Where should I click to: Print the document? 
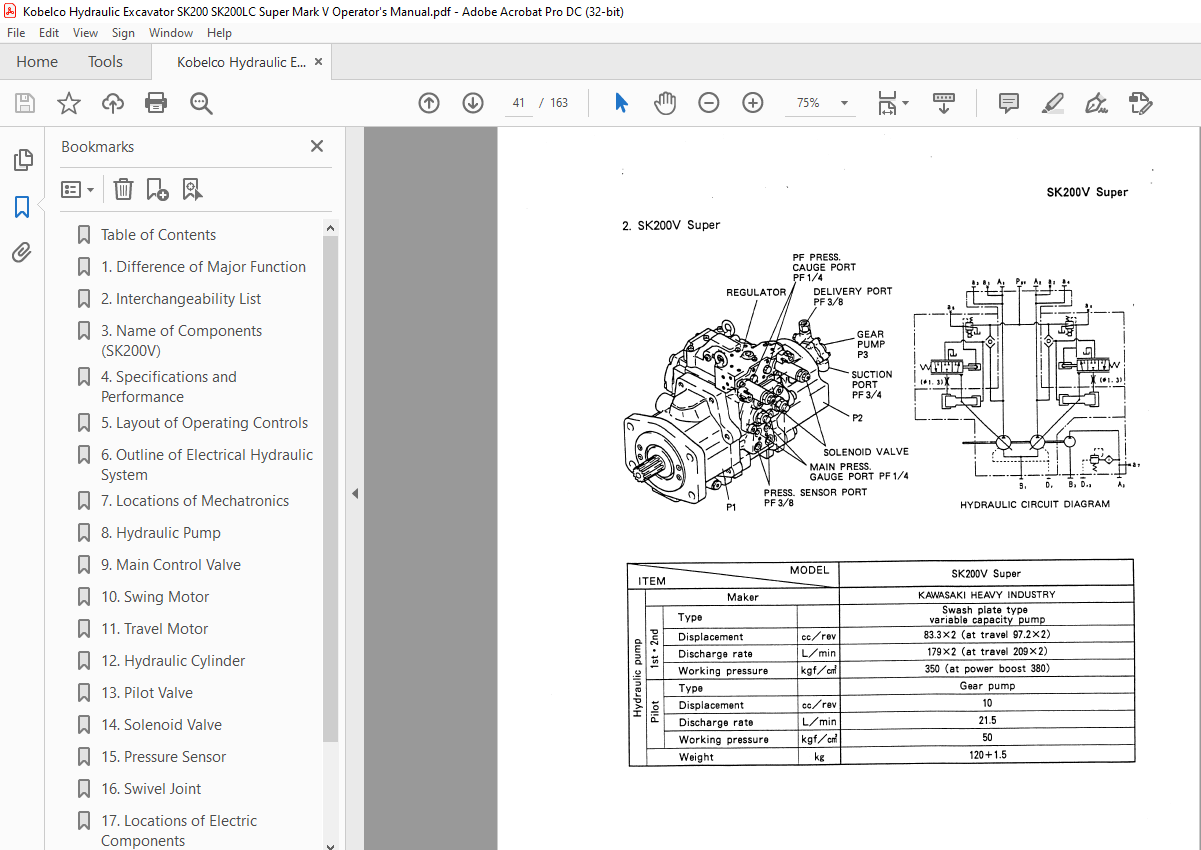156,103
